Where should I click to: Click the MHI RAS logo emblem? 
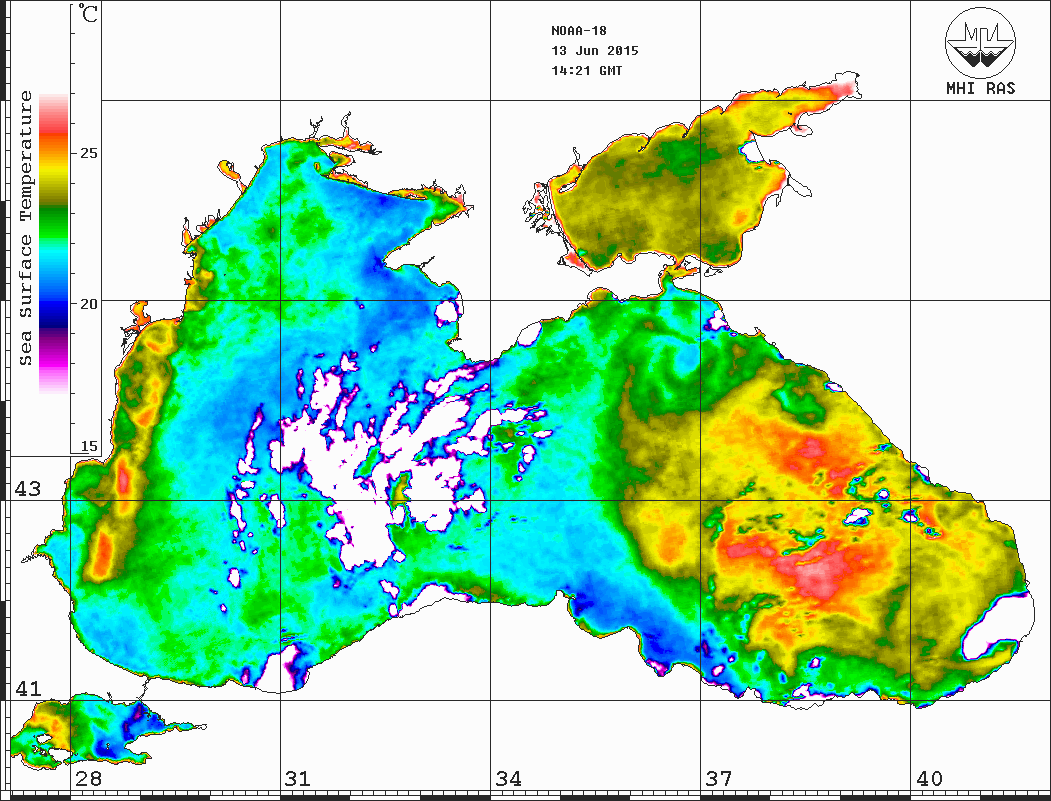pos(980,42)
